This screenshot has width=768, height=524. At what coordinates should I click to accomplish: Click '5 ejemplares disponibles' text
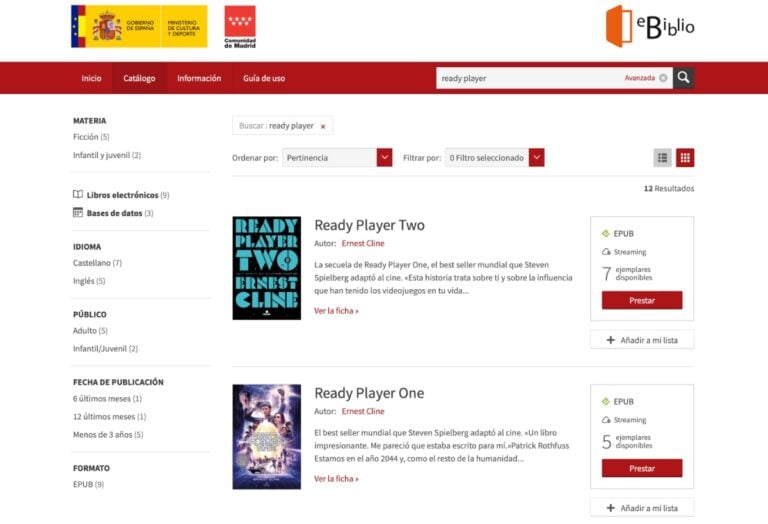click(x=627, y=441)
